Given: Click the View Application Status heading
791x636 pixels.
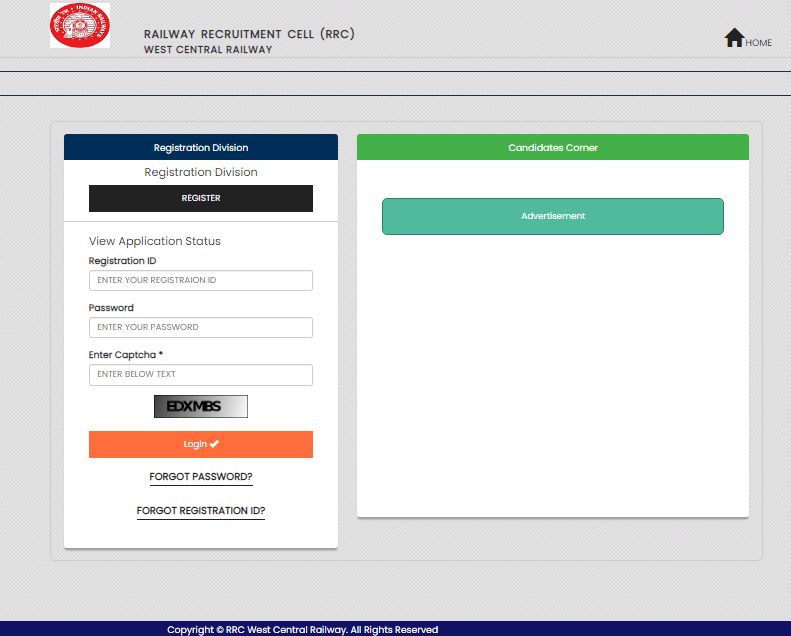Looking at the screenshot, I should [x=155, y=241].
